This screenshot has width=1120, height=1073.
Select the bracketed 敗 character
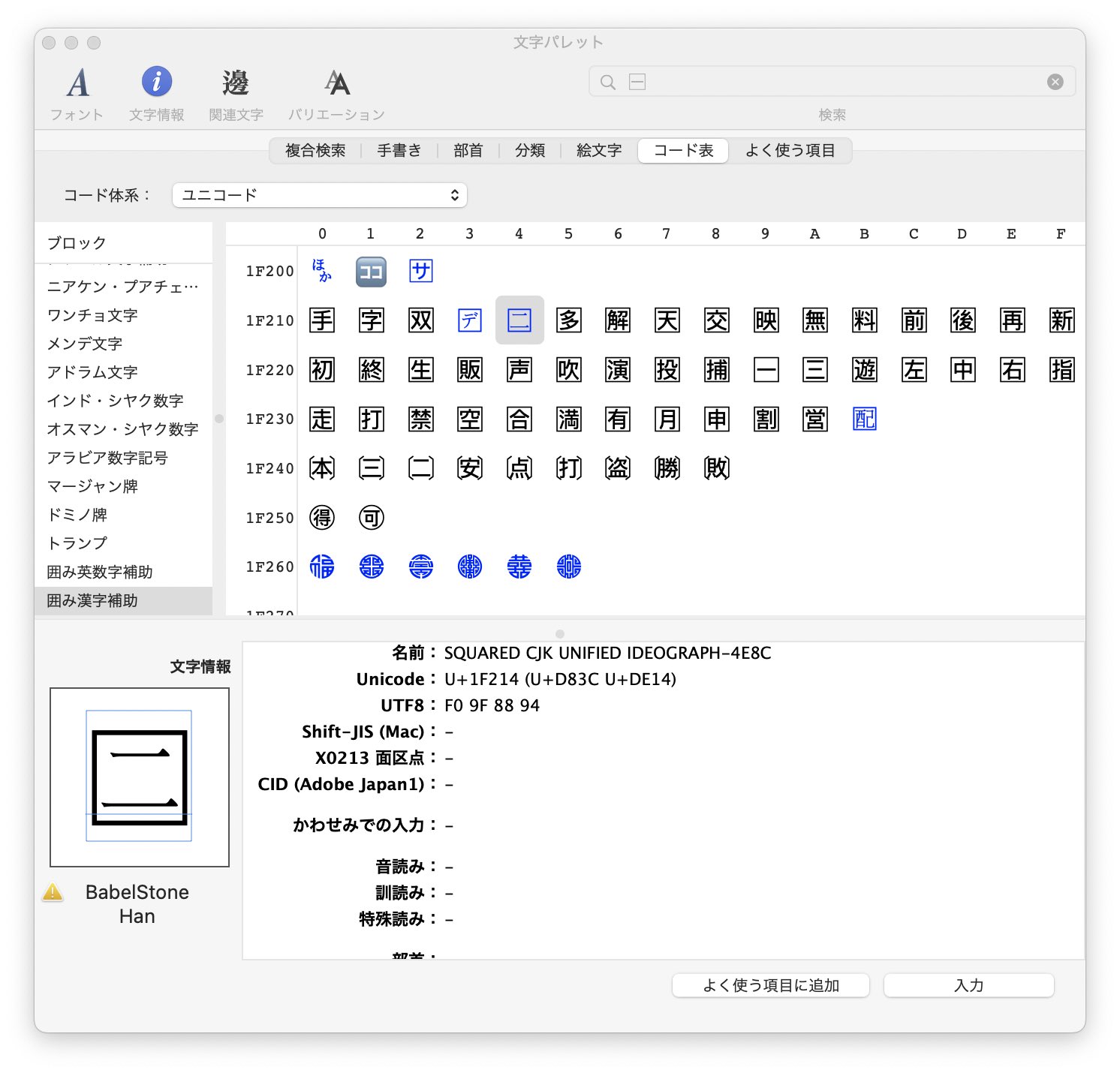[x=716, y=468]
